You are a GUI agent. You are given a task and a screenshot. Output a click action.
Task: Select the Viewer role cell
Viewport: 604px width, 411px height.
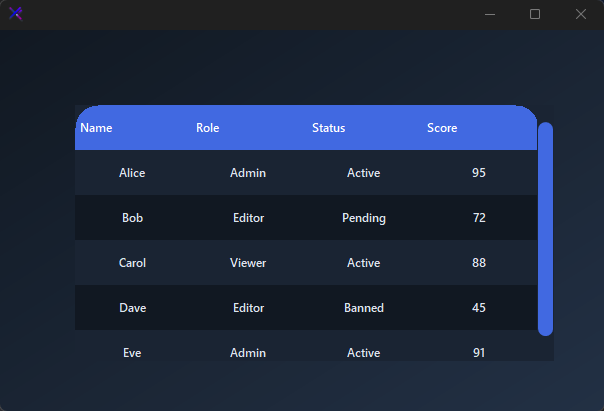click(x=248, y=263)
